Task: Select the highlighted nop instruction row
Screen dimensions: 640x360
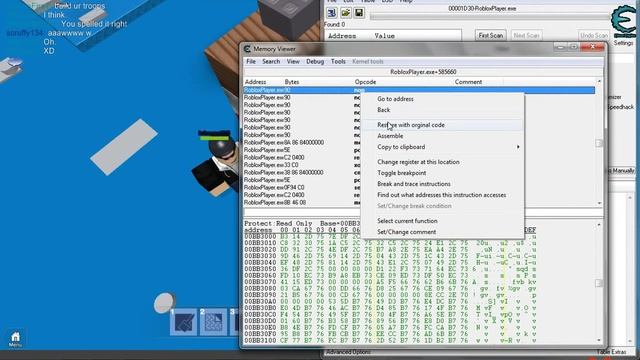Action: (419, 90)
